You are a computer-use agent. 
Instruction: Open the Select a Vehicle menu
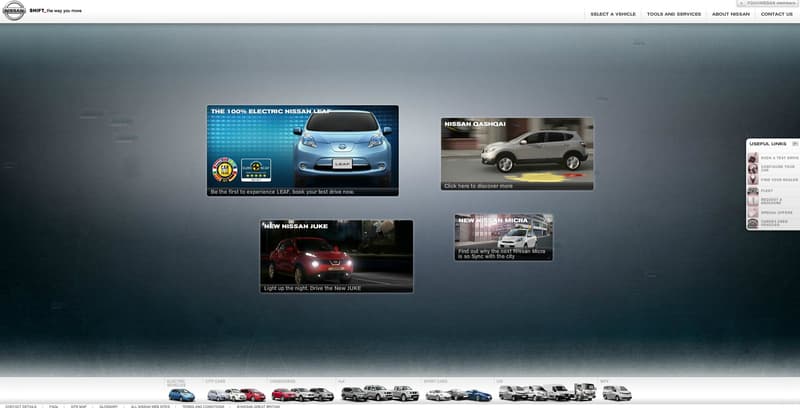613,14
